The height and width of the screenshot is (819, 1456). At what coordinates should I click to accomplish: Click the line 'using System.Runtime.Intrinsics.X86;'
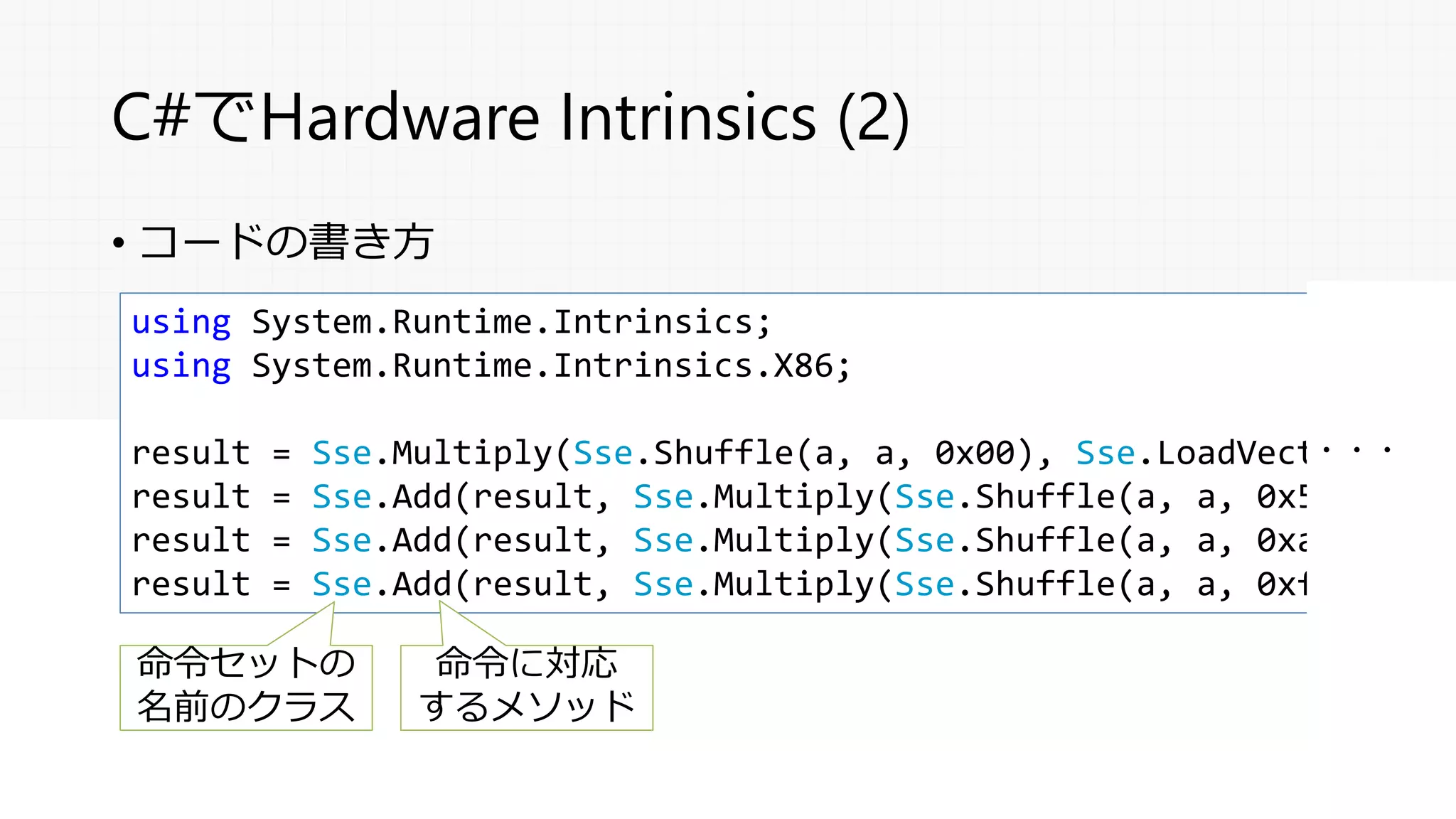pos(491,367)
